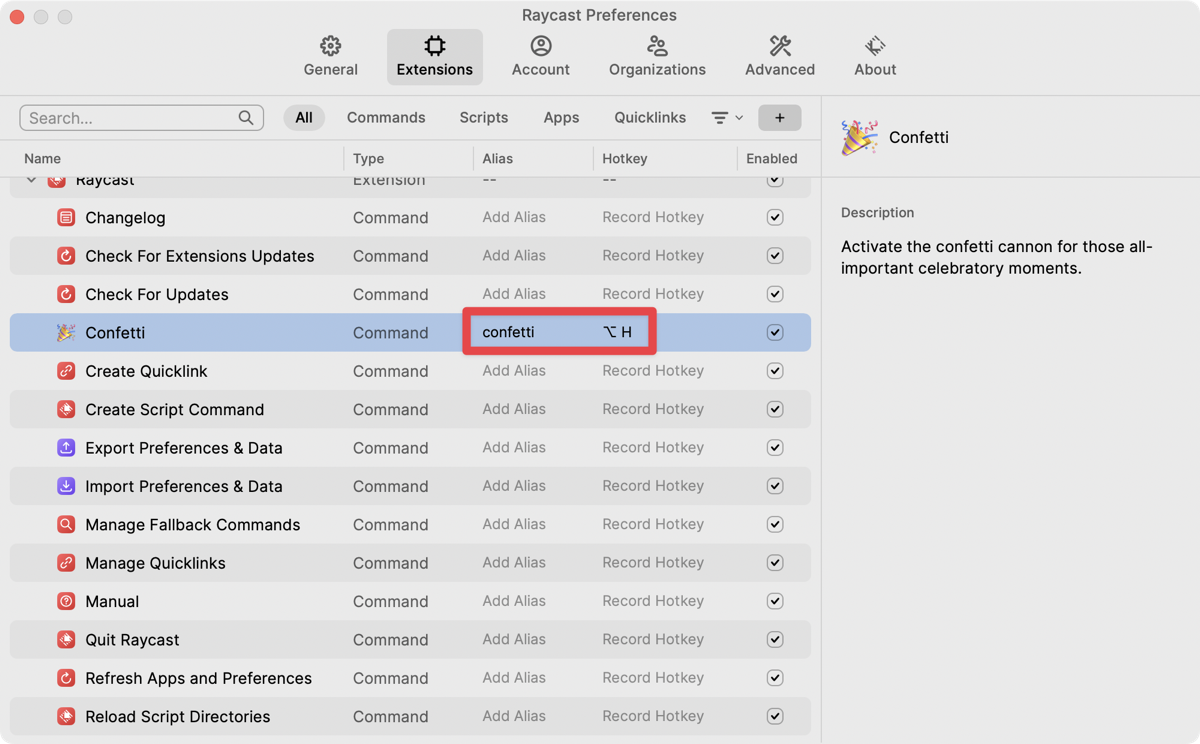This screenshot has height=744, width=1200.
Task: Click the Export Preferences & Data icon
Action: pyautogui.click(x=66, y=448)
